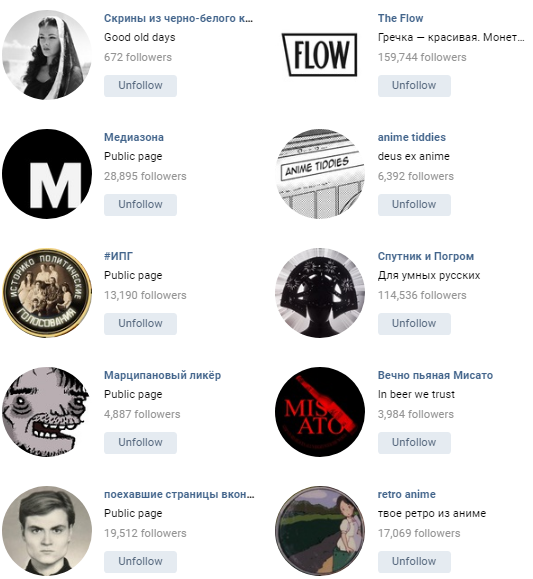The image size is (533, 579).
Task: Unfollow retro anime page
Action: pos(414,561)
